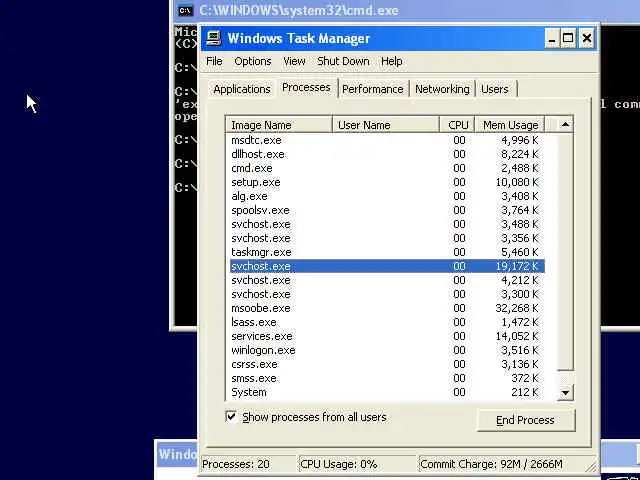This screenshot has height=480, width=640.
Task: Select the msoobe.exe process
Action: coord(386,308)
